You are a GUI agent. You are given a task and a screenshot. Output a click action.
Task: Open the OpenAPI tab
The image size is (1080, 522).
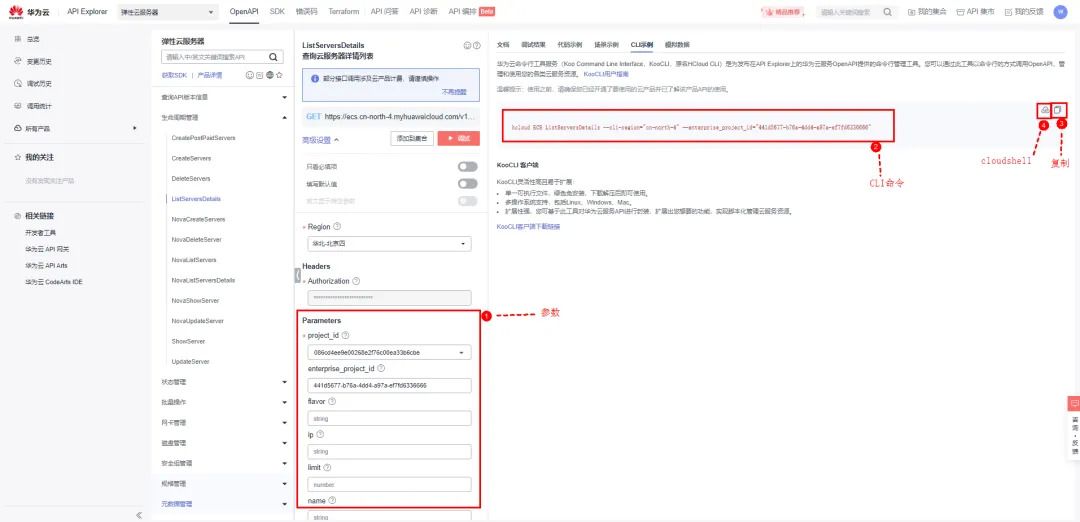[x=244, y=12]
